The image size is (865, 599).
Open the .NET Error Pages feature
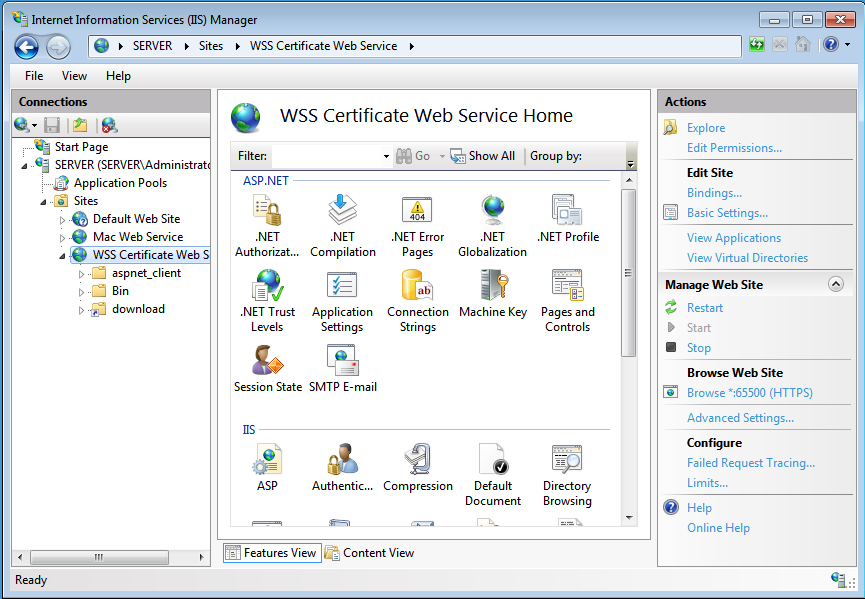pos(418,226)
